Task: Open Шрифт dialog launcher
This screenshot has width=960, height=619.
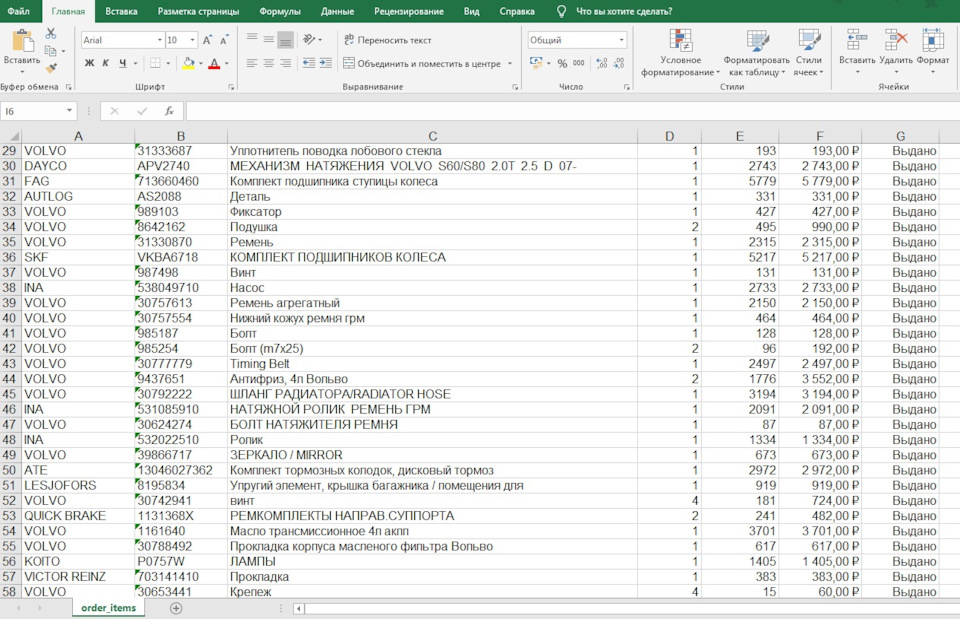Action: pyautogui.click(x=231, y=87)
